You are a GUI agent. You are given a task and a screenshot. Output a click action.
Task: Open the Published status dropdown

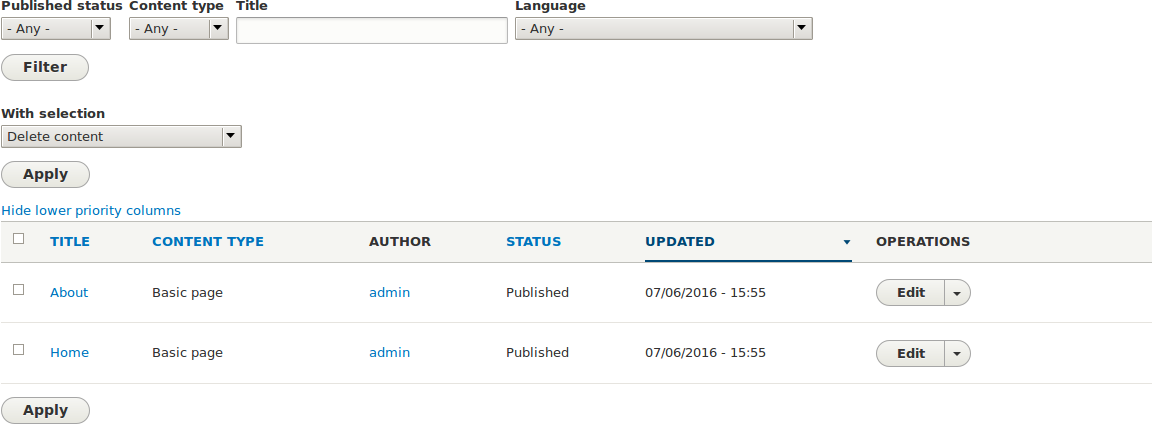coord(56,29)
